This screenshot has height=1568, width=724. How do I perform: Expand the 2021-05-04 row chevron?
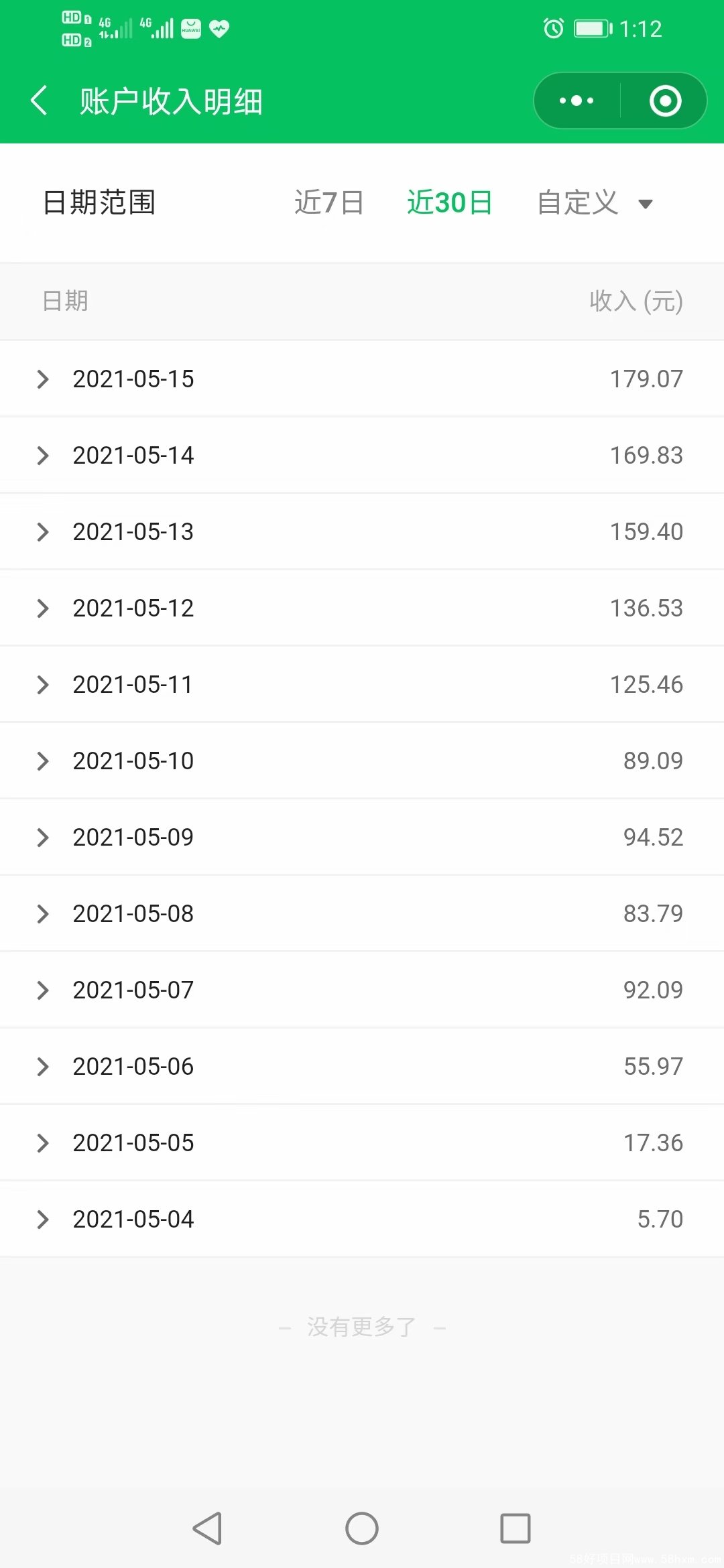pos(43,1219)
